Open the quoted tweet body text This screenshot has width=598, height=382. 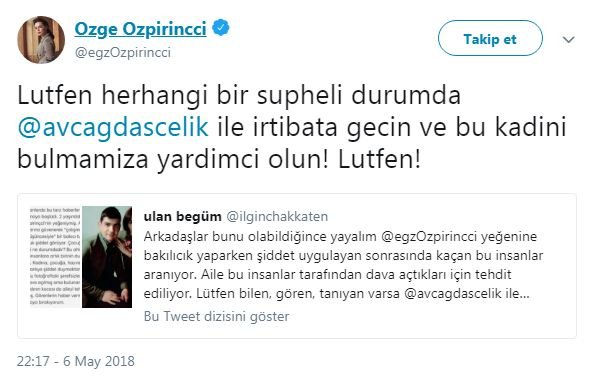click(343, 265)
